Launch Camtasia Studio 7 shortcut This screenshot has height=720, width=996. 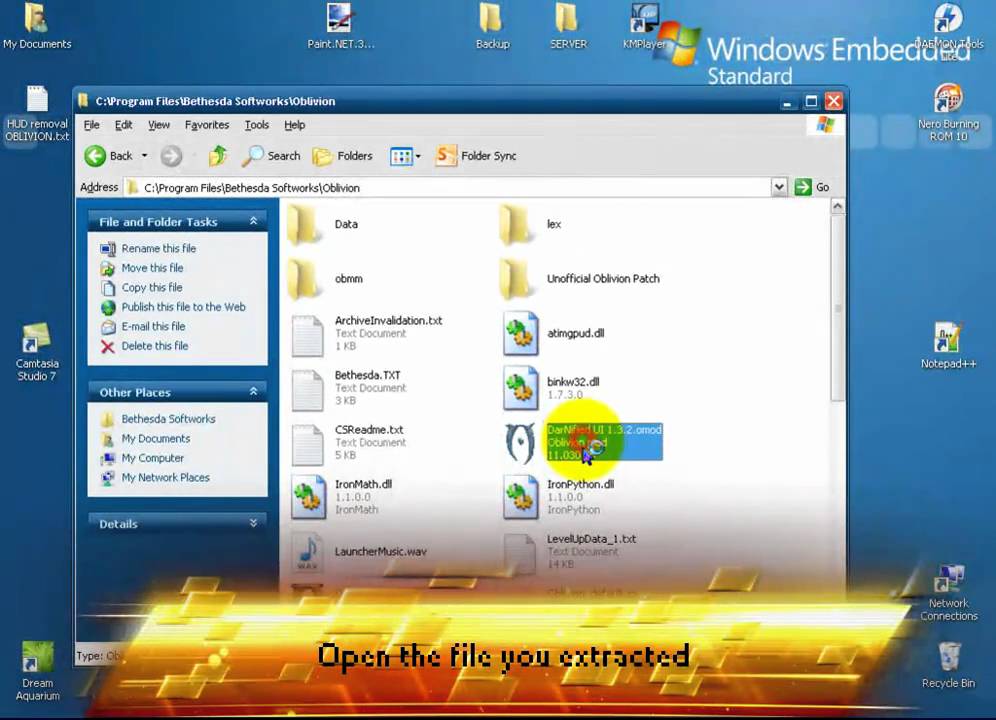(37, 352)
